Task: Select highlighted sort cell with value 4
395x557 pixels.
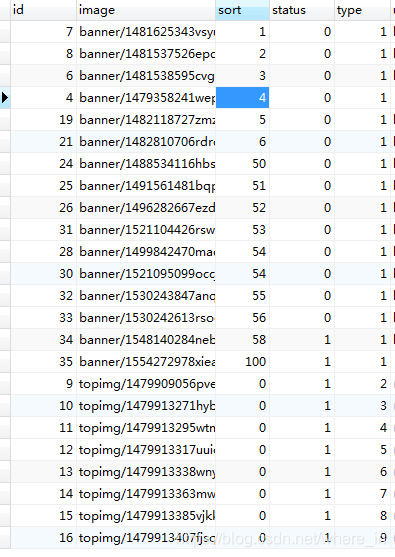Action: pos(242,97)
